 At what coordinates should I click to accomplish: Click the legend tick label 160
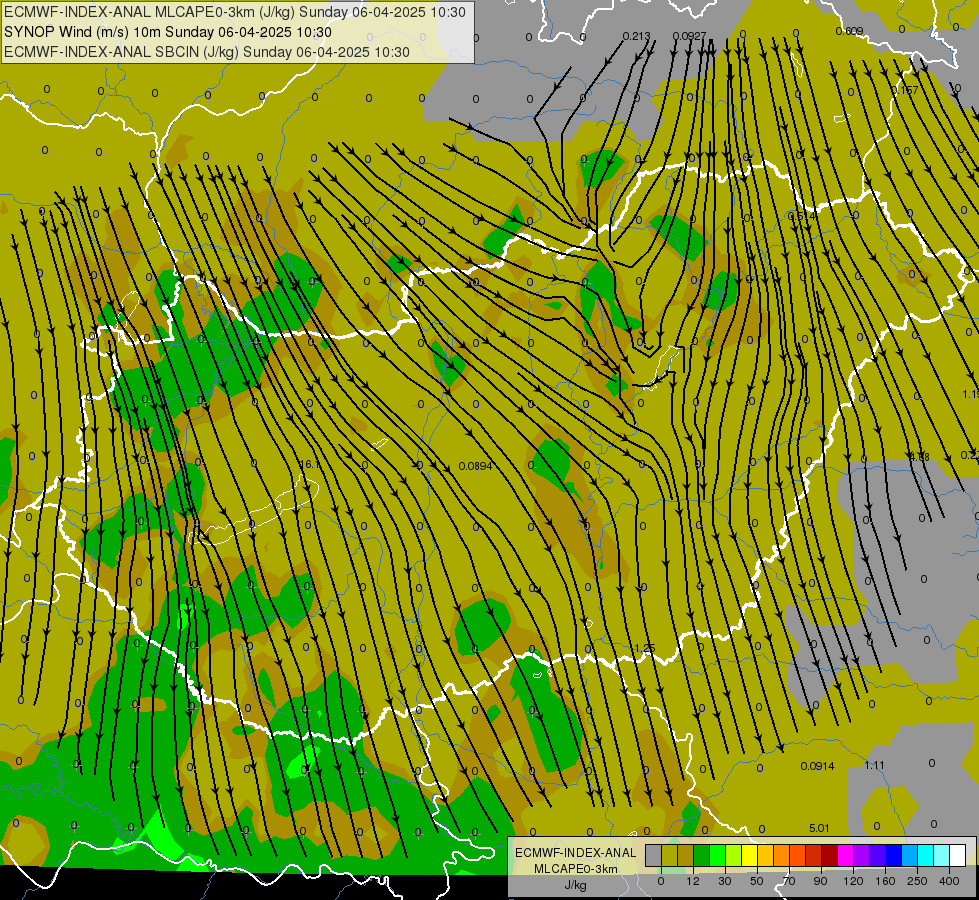click(x=885, y=881)
